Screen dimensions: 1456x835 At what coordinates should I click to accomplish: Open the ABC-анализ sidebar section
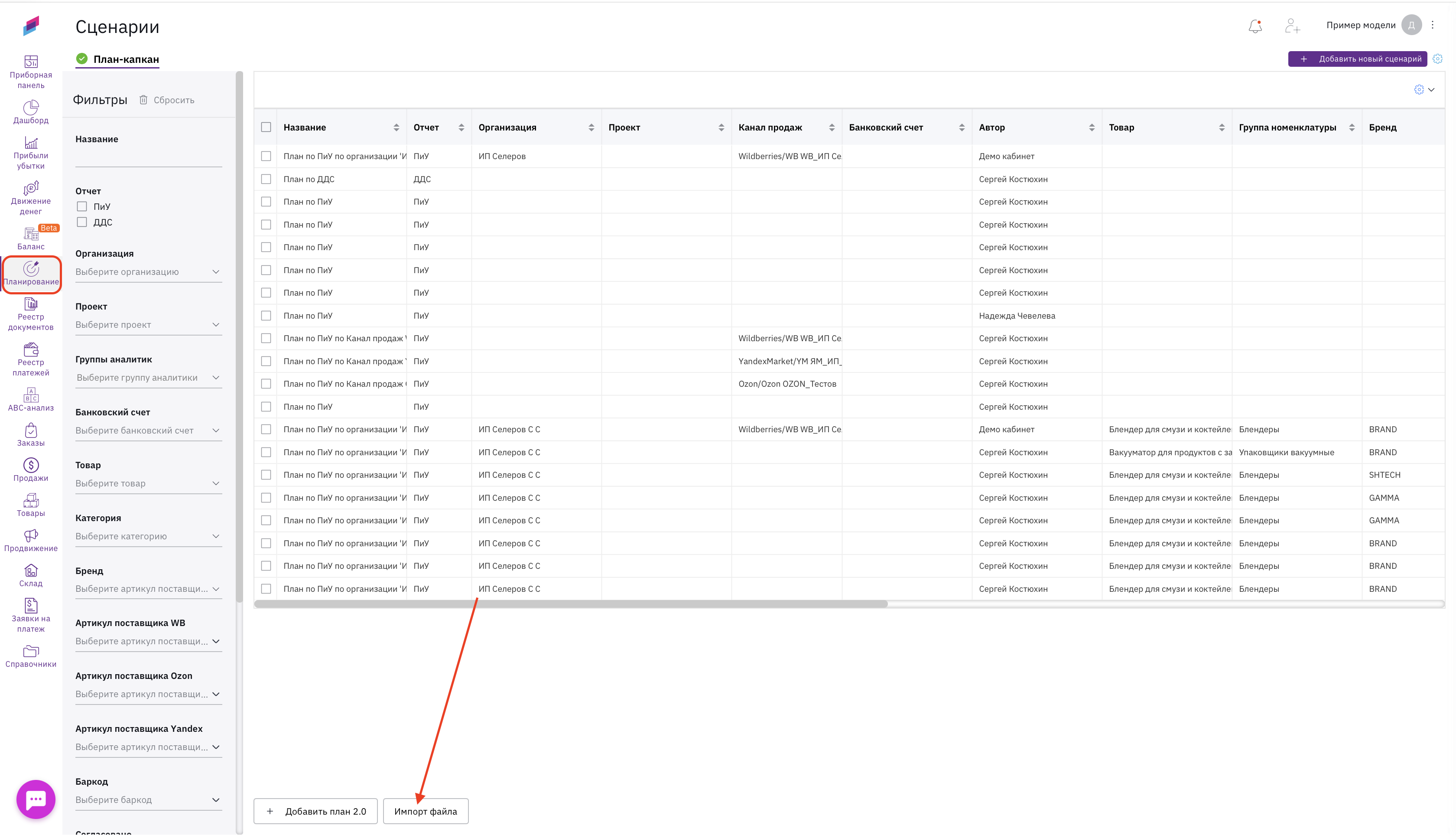click(x=31, y=400)
